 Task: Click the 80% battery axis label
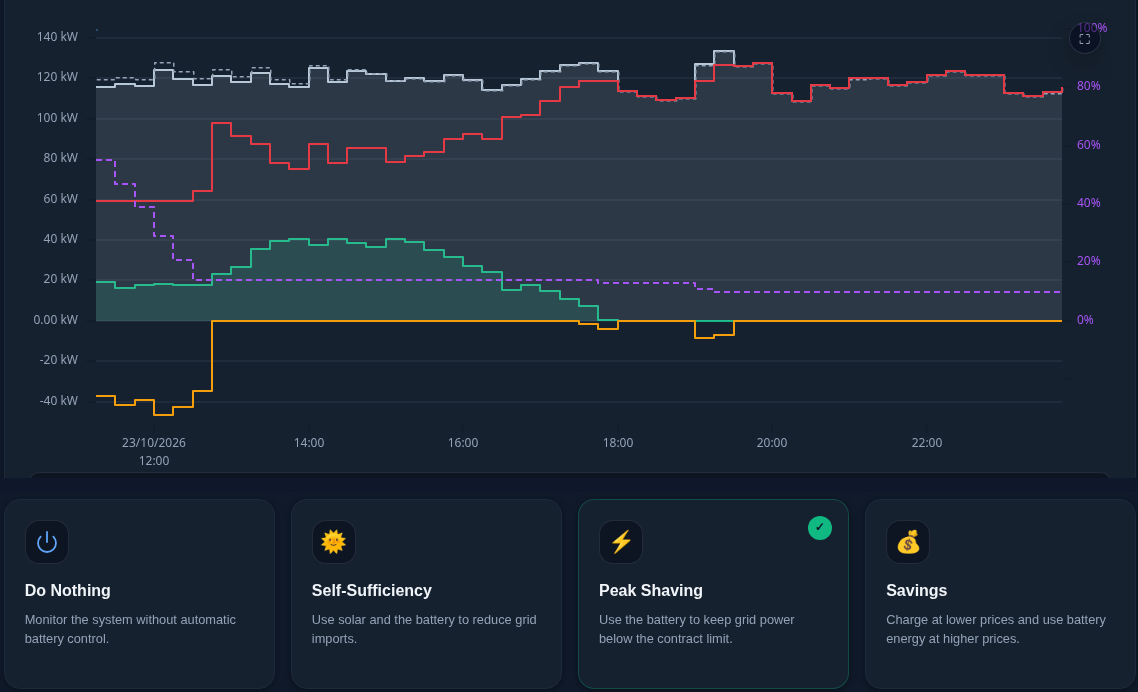pos(1089,86)
